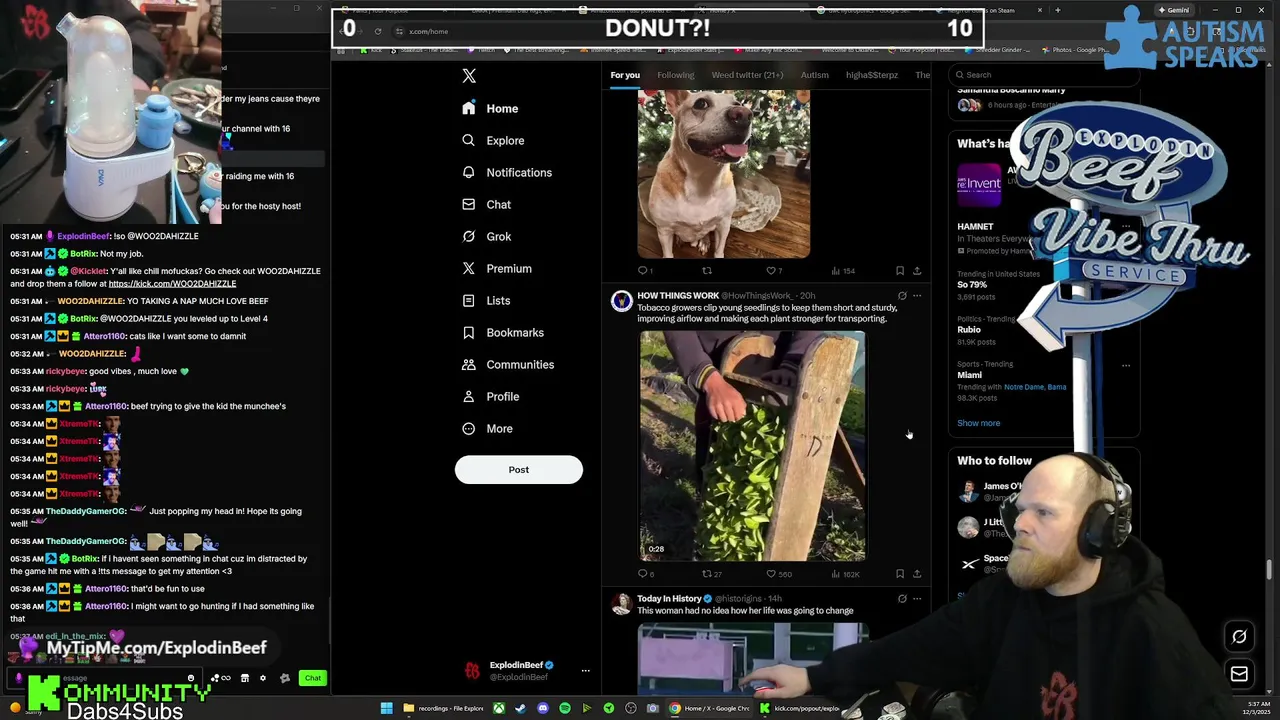
Task: Switch to Weed twitter (21+) tab
Action: 747,75
